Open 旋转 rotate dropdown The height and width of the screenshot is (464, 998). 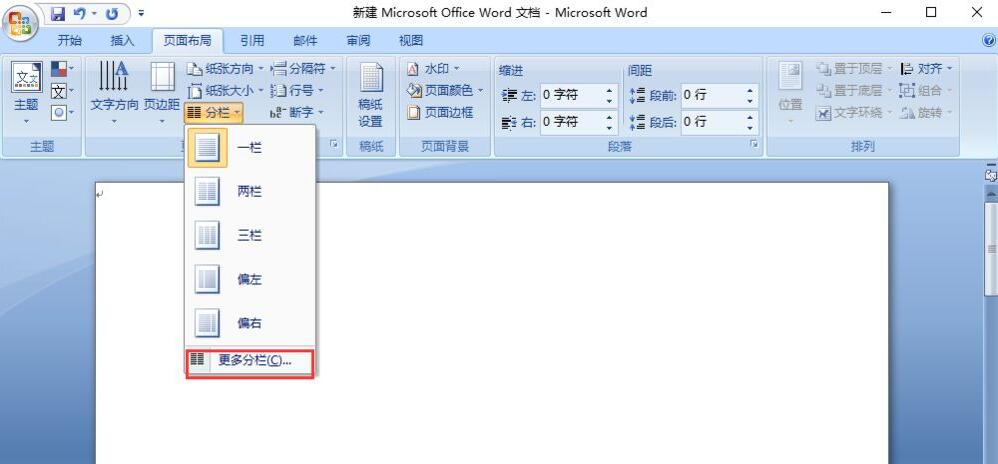click(x=926, y=113)
